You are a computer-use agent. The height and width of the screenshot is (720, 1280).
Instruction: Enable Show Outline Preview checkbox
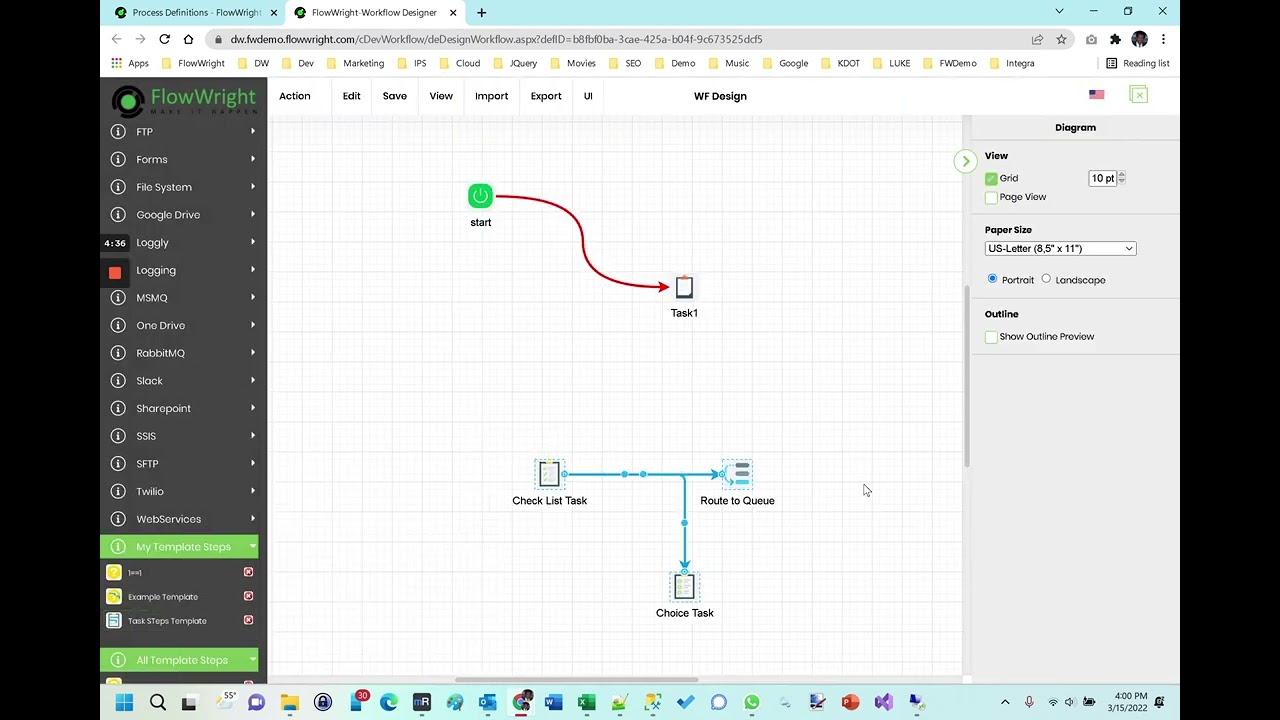coord(991,337)
